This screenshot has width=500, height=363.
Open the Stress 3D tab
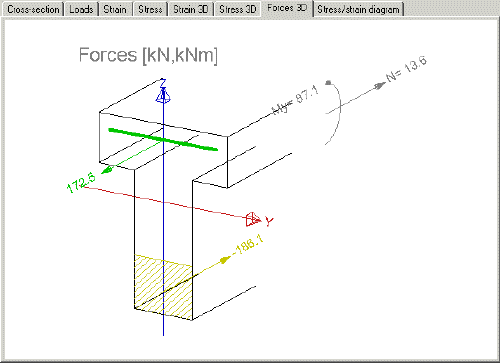pyautogui.click(x=238, y=9)
